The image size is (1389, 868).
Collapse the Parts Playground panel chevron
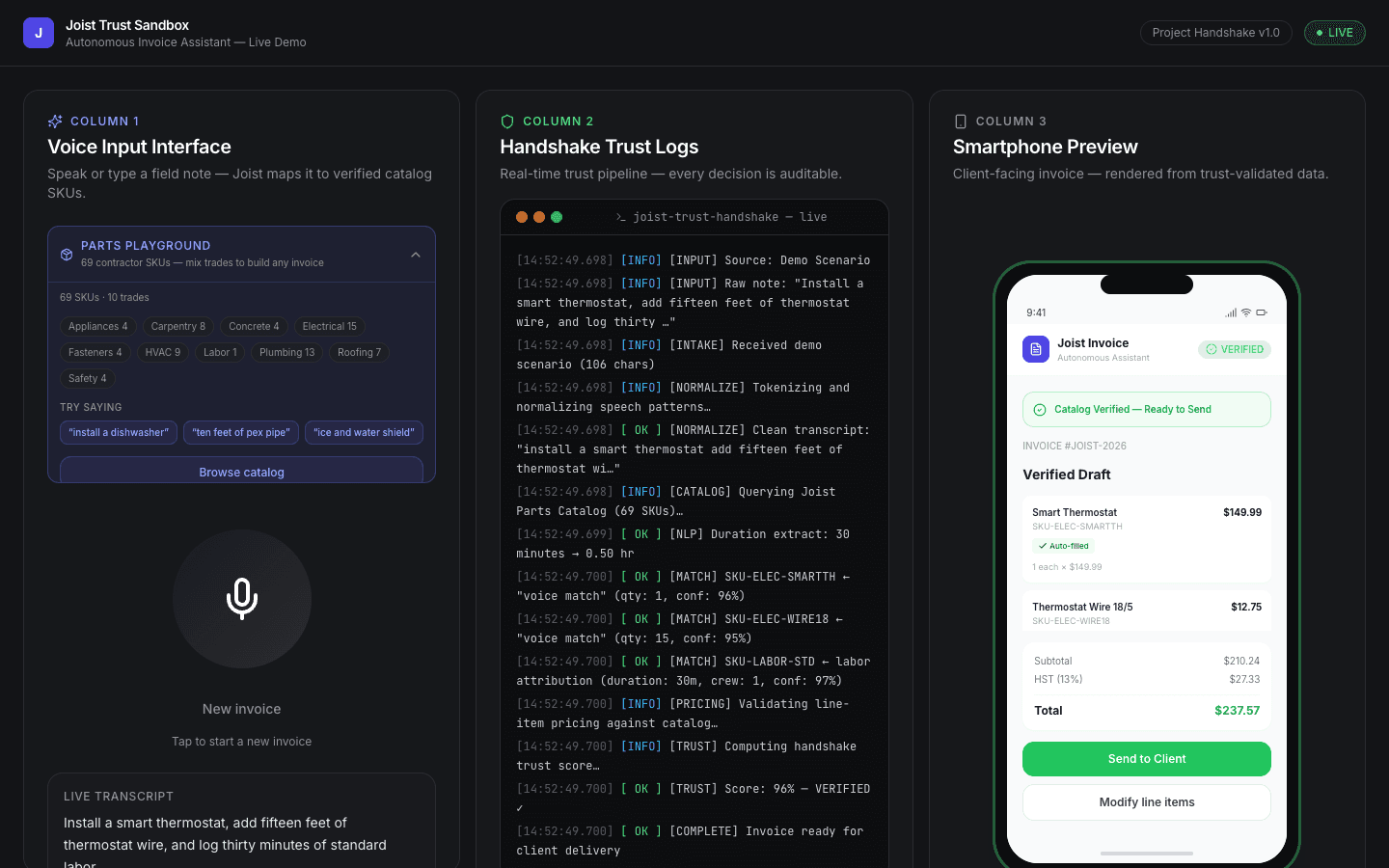[x=416, y=255]
